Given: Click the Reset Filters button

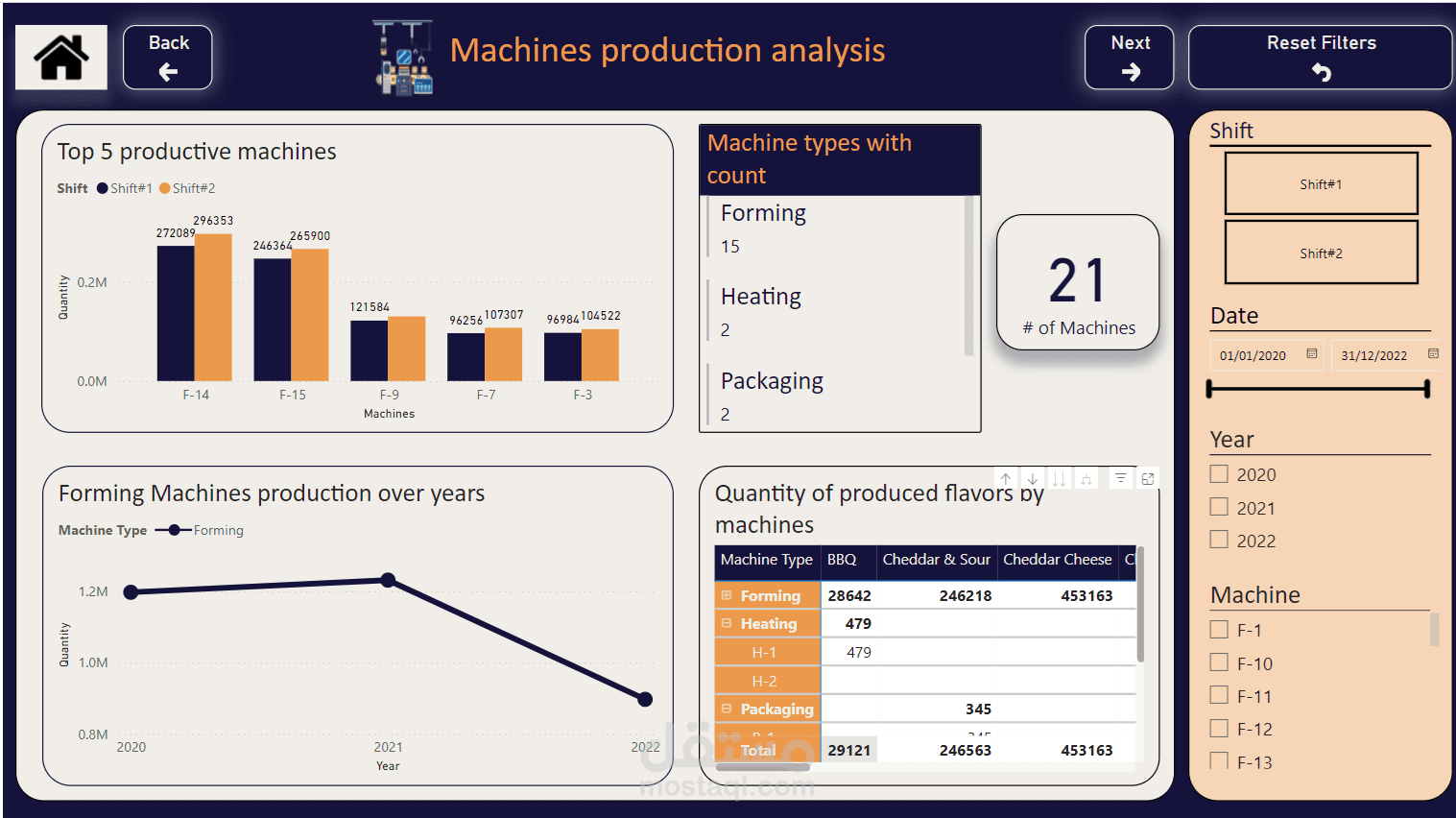Looking at the screenshot, I should (1321, 58).
